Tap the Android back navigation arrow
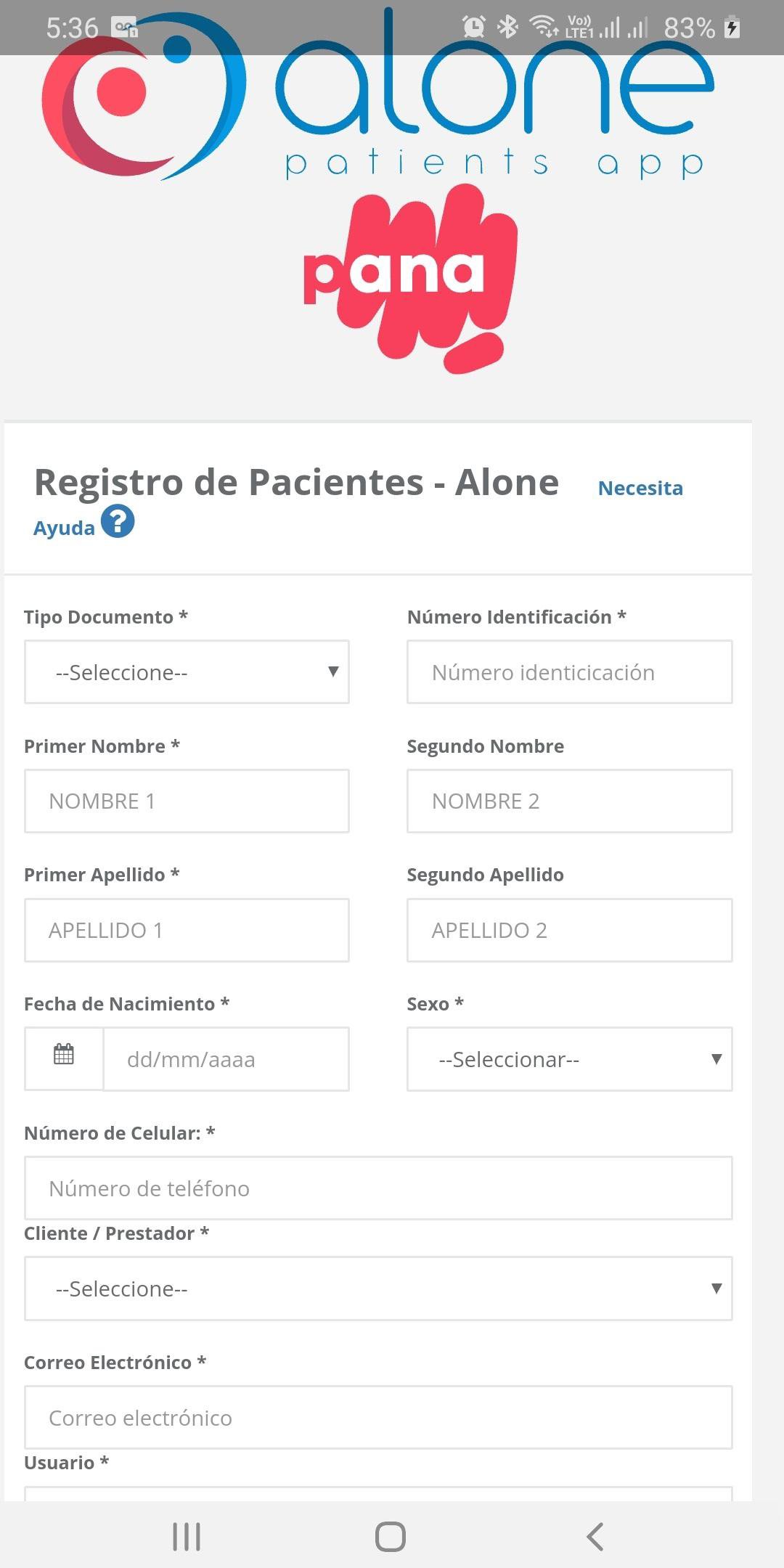The image size is (784, 1568). 595,1536
